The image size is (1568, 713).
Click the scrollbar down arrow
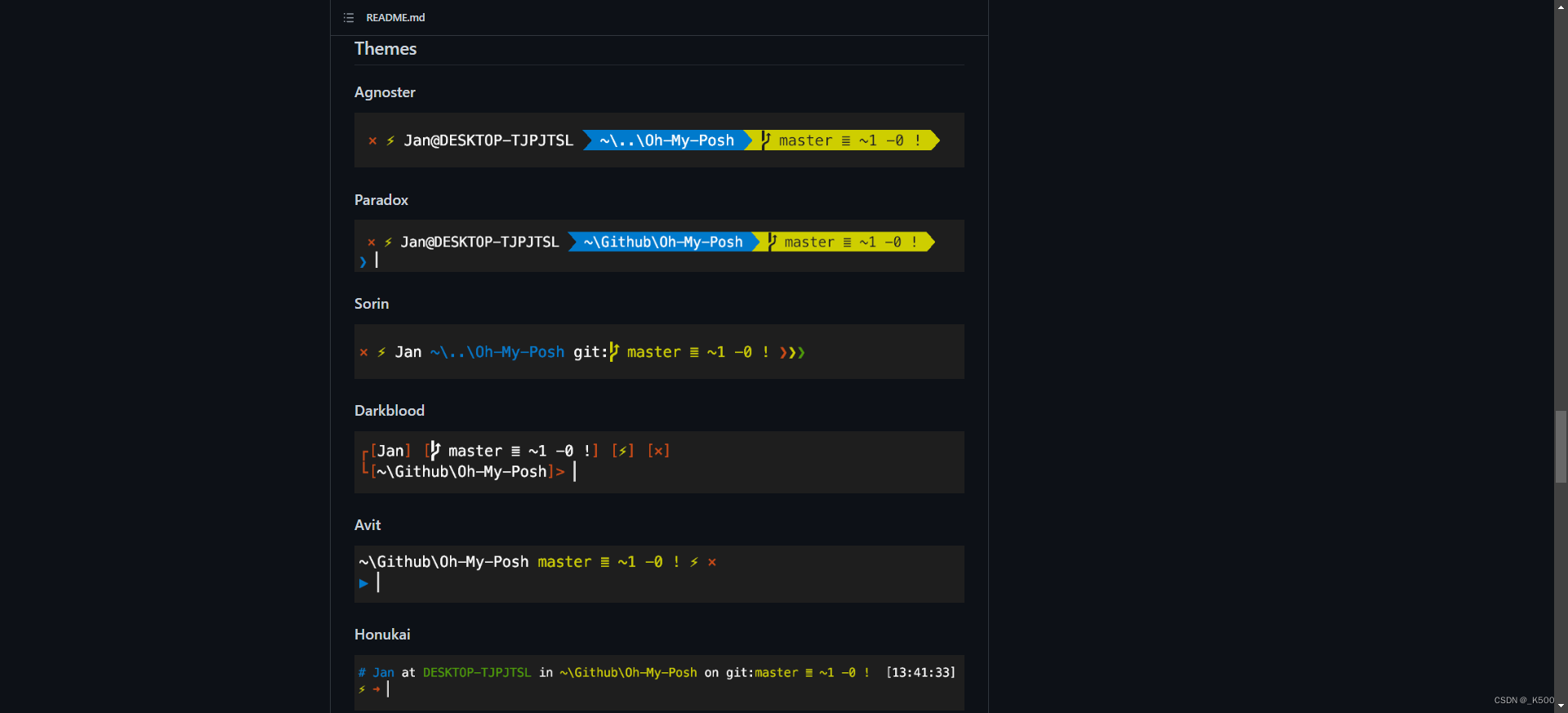[x=1561, y=706]
